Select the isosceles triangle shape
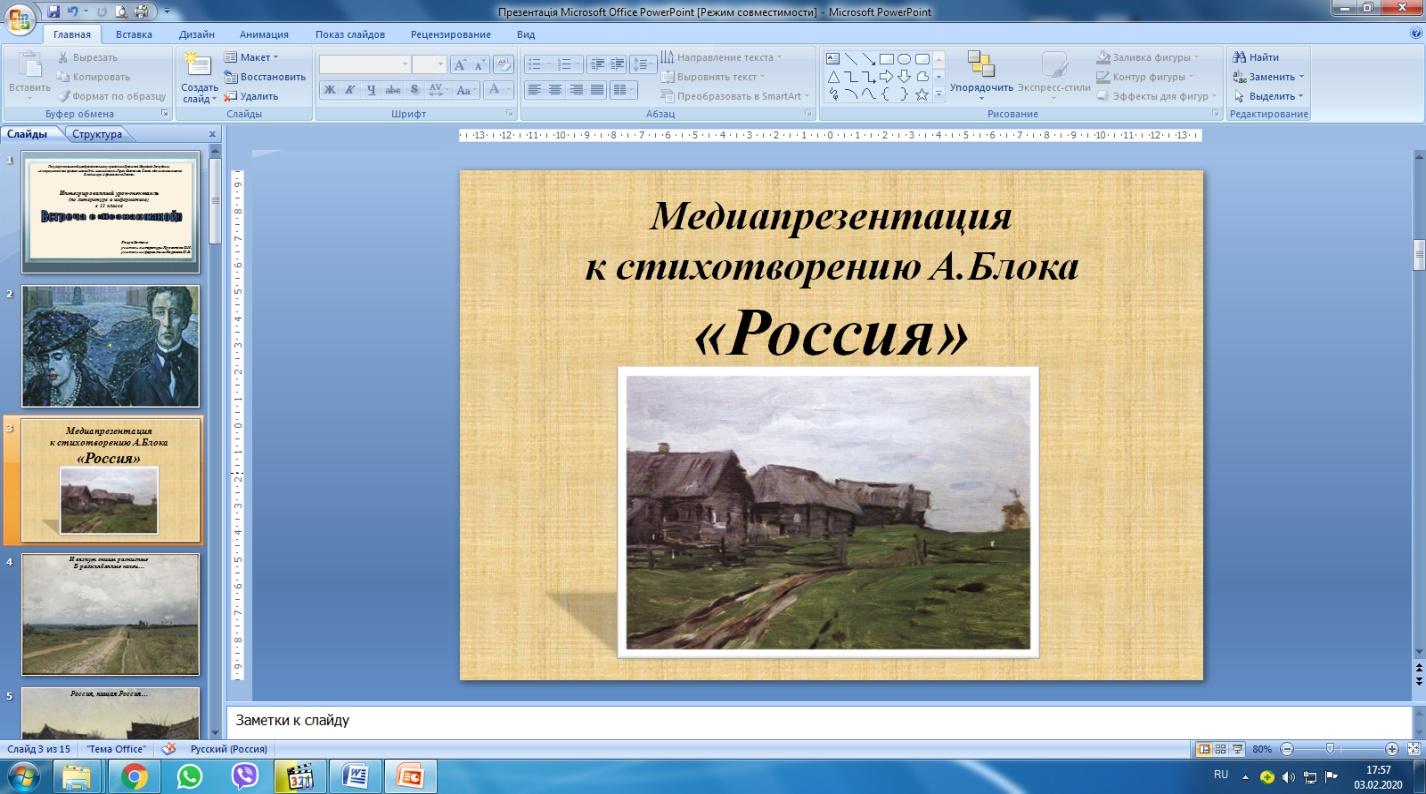This screenshot has height=794, width=1426. pos(832,76)
